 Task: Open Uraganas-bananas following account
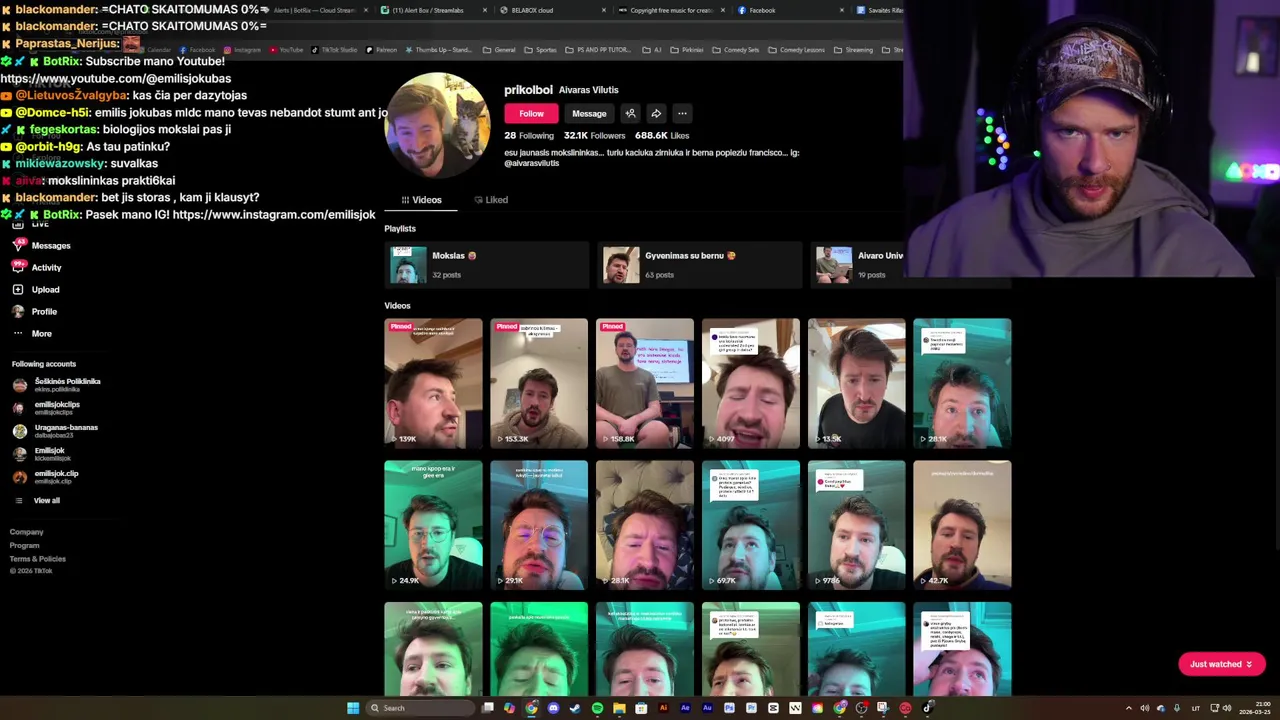[56, 431]
